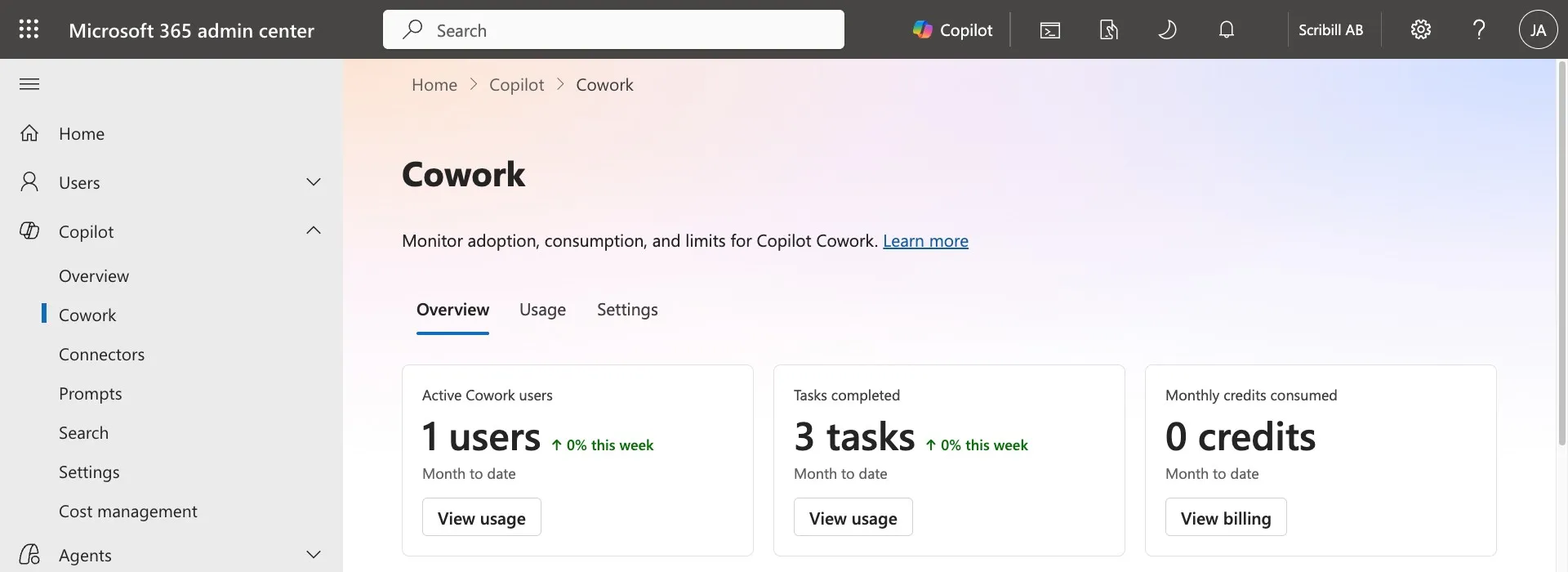
Task: Go to Home in the breadcrumb
Action: pos(434,85)
